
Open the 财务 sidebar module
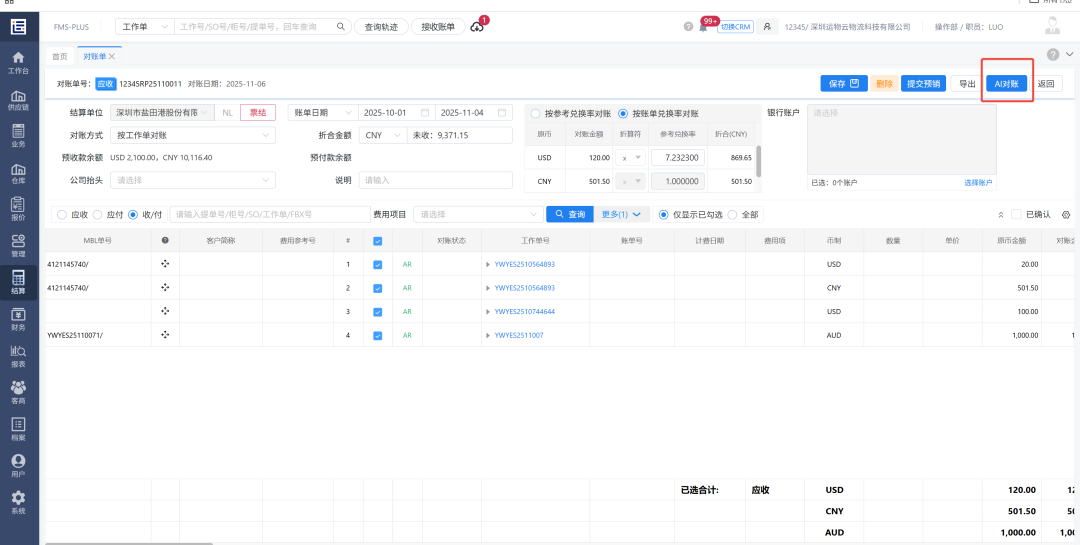[19, 319]
